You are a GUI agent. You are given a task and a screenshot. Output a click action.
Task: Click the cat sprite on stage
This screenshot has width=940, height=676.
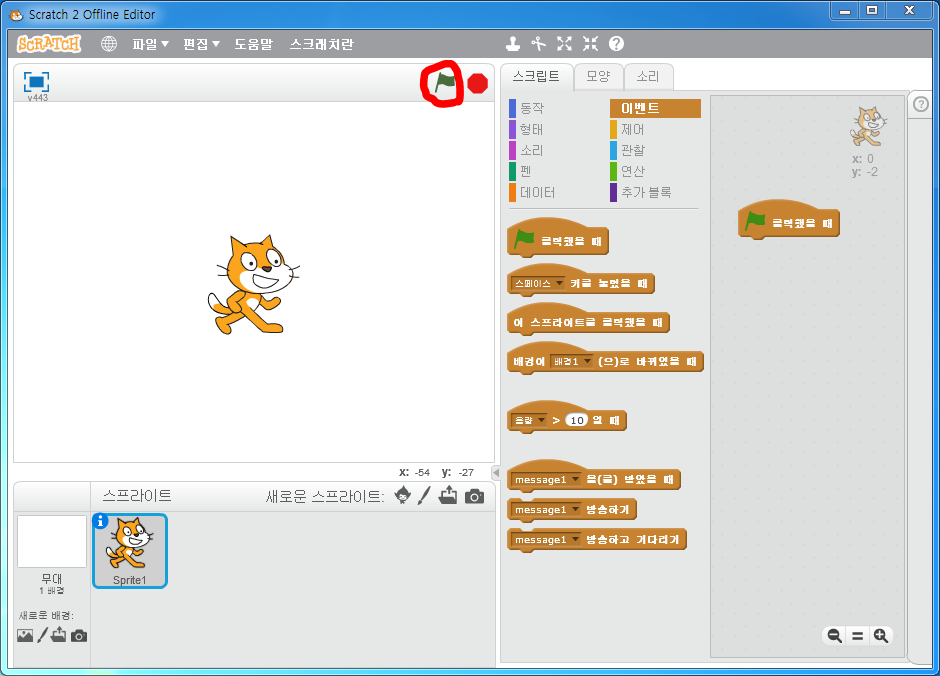click(252, 285)
